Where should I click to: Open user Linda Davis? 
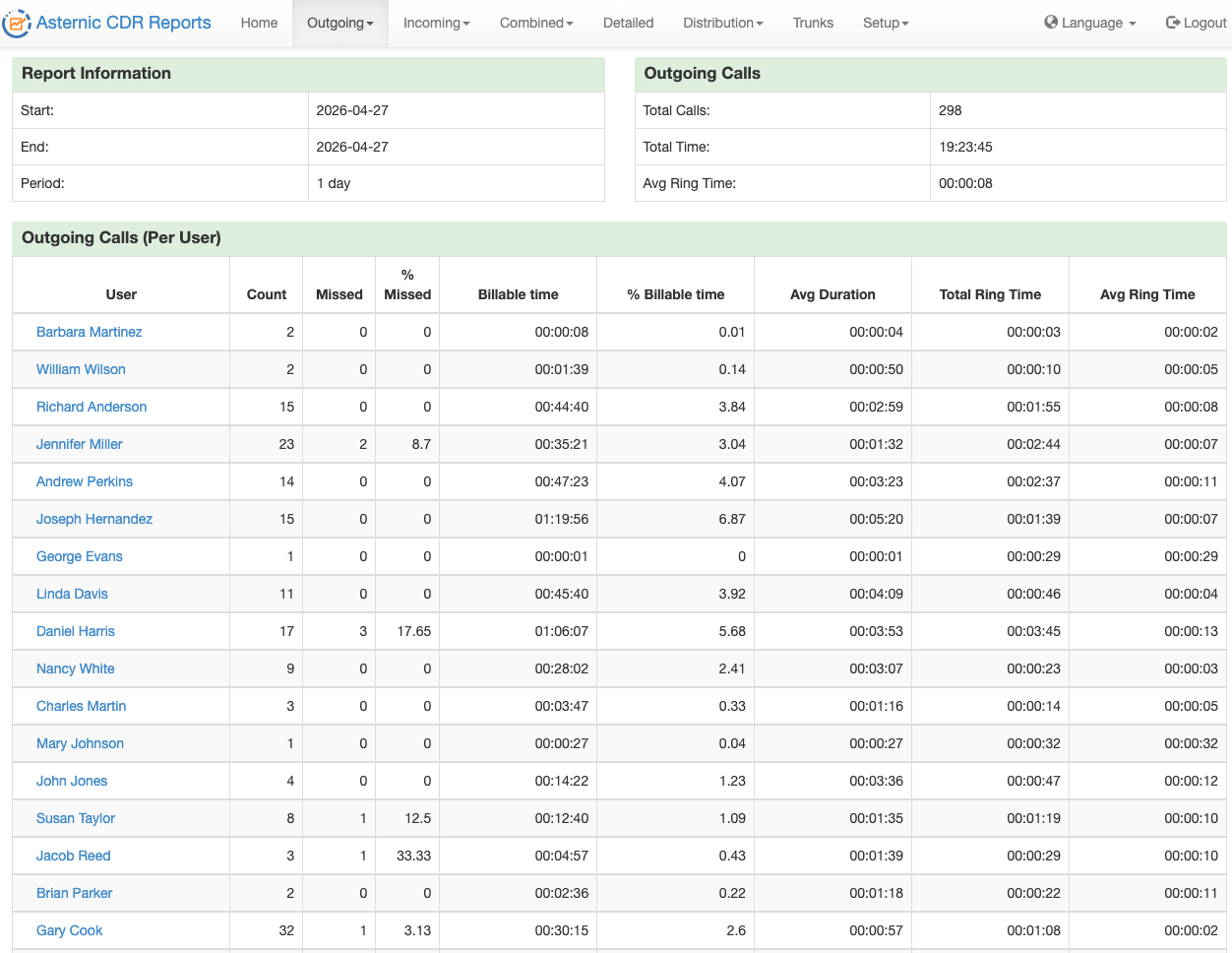coord(72,594)
